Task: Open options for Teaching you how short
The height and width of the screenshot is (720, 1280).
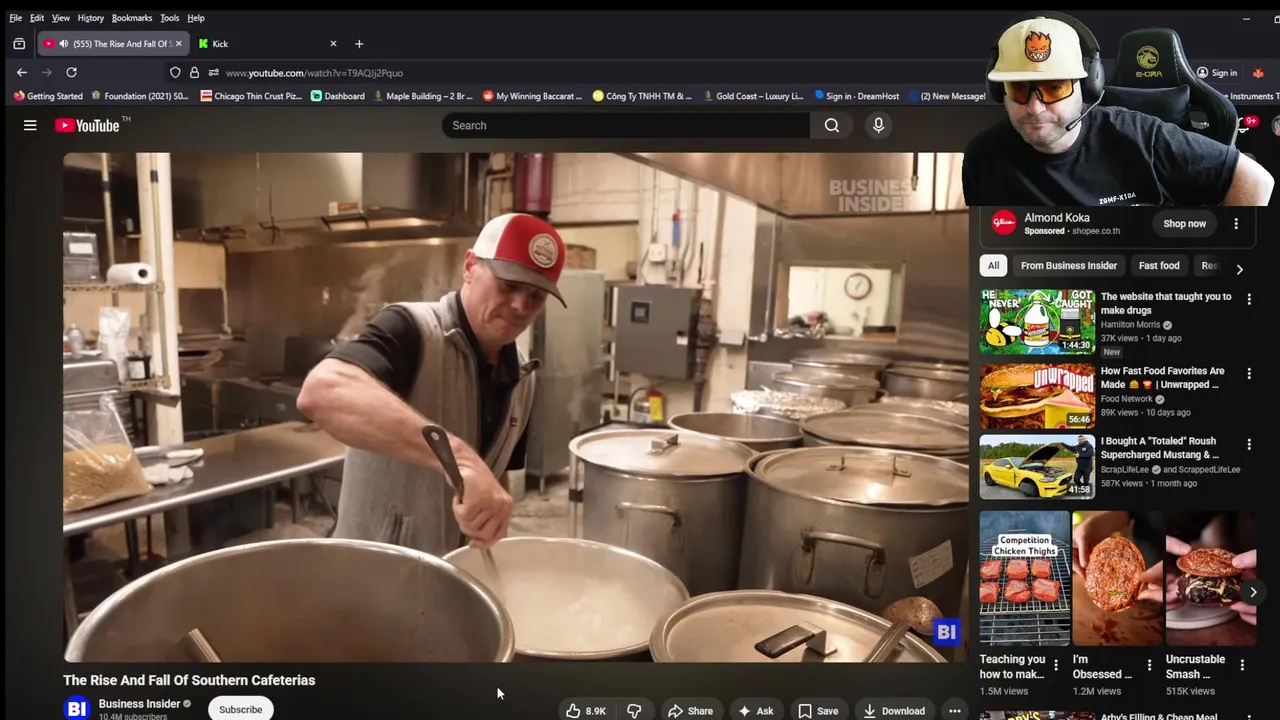Action: 1056,665
